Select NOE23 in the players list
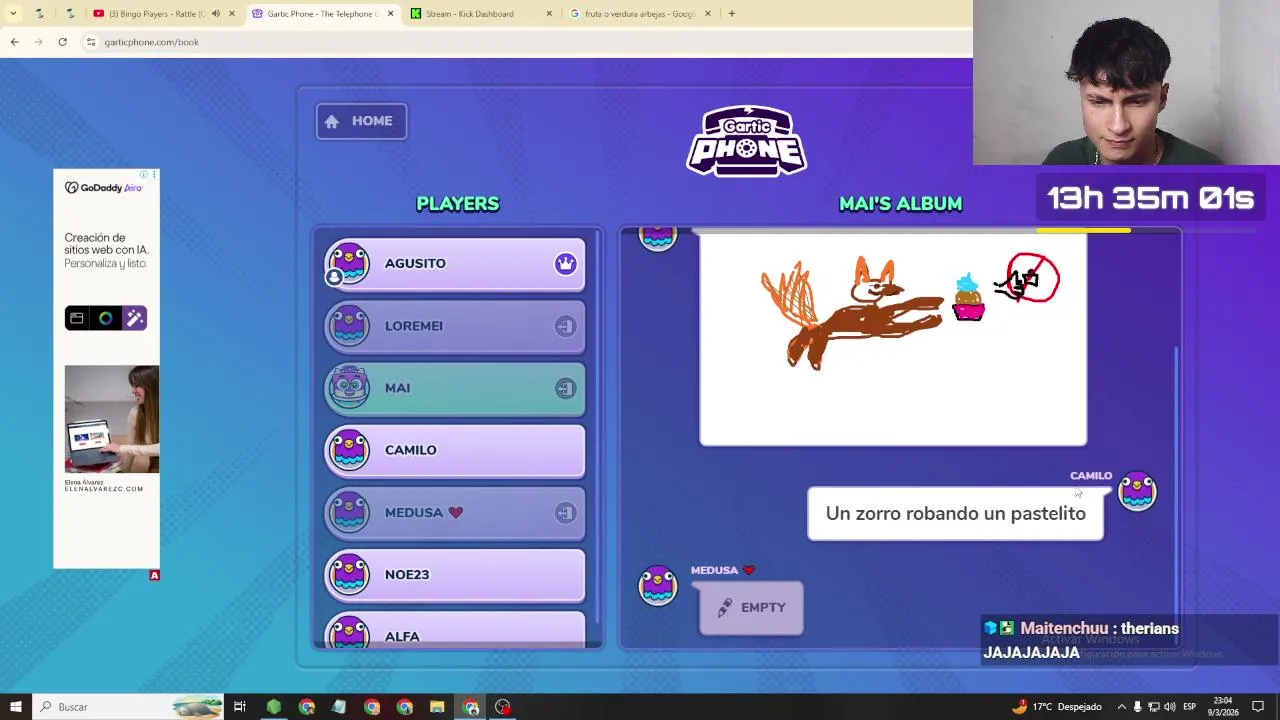This screenshot has height=720, width=1280. tap(454, 574)
